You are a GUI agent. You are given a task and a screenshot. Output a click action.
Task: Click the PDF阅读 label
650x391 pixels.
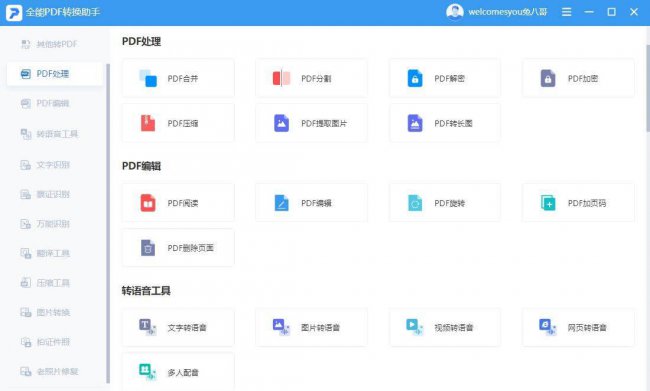click(183, 203)
